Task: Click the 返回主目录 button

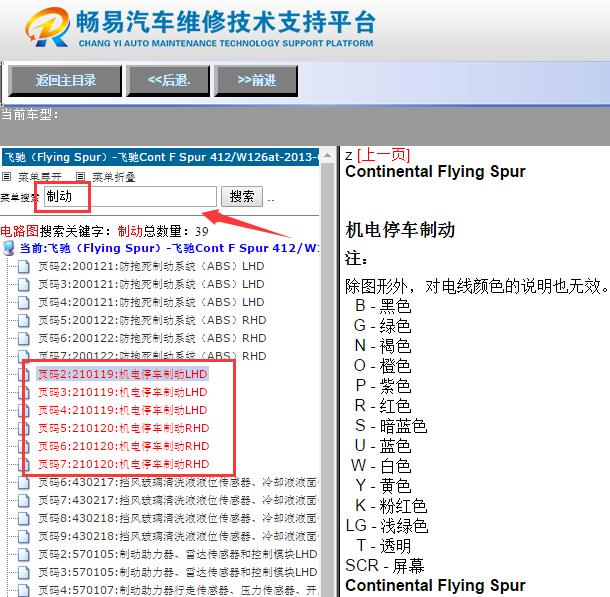Action: (x=65, y=81)
